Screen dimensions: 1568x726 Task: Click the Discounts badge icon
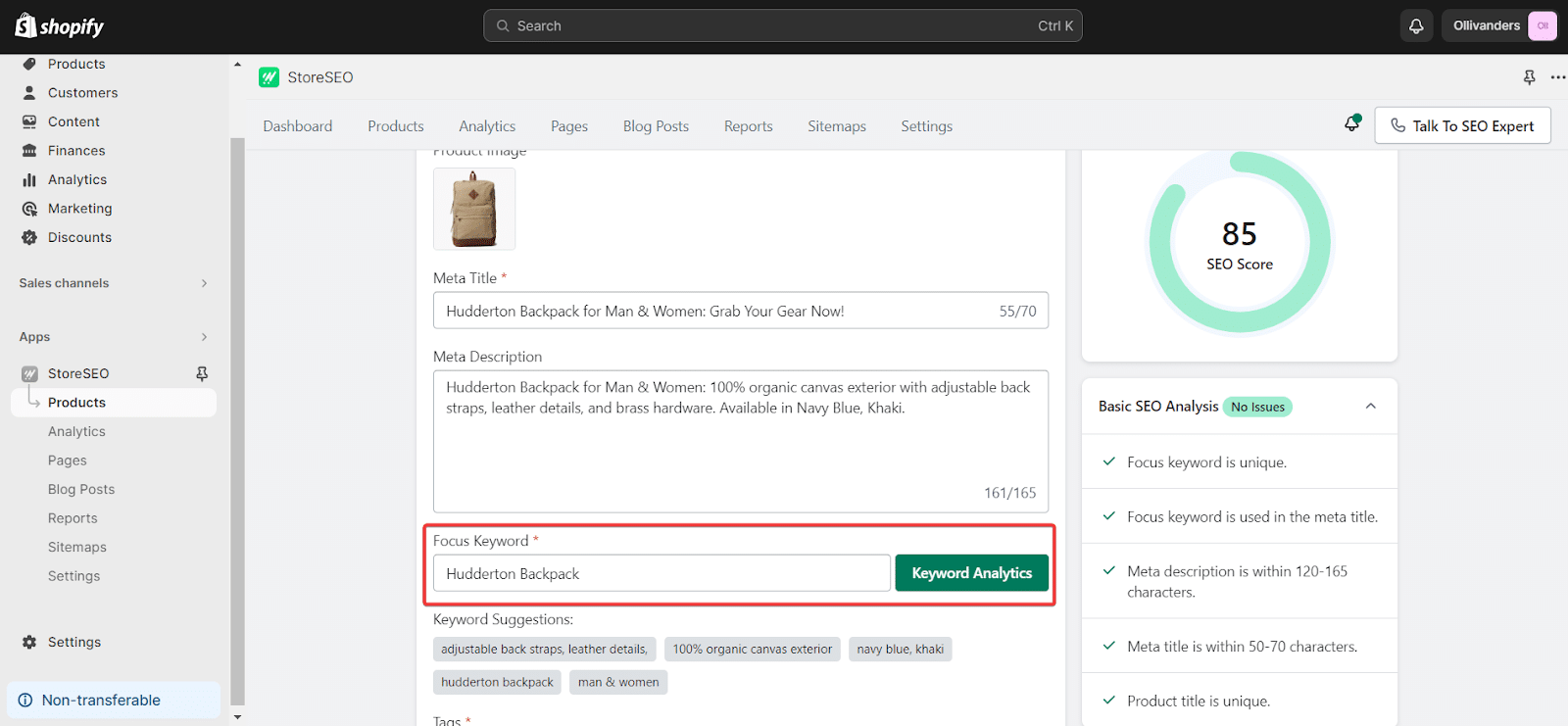(29, 238)
